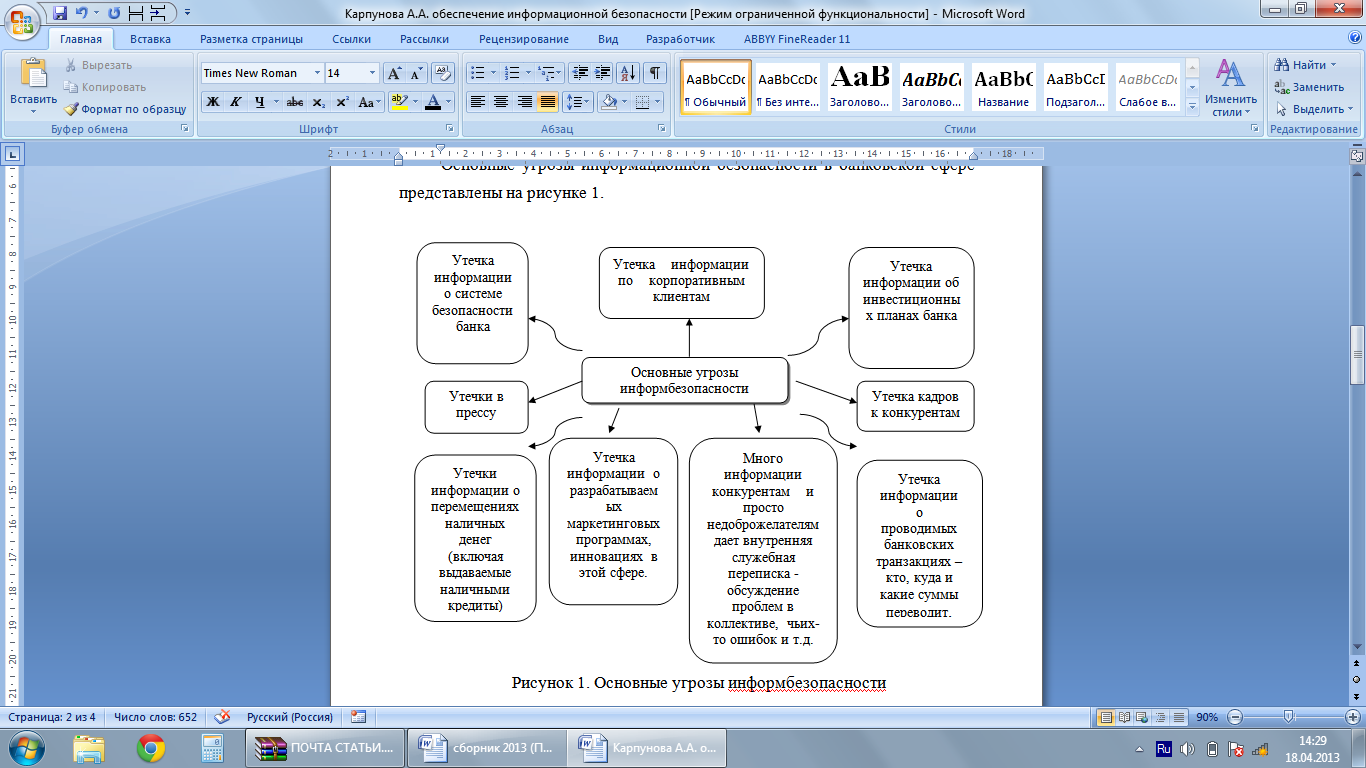This screenshot has height=768, width=1366.
Task: Launch Google Chrome from taskbar
Action: [151, 748]
